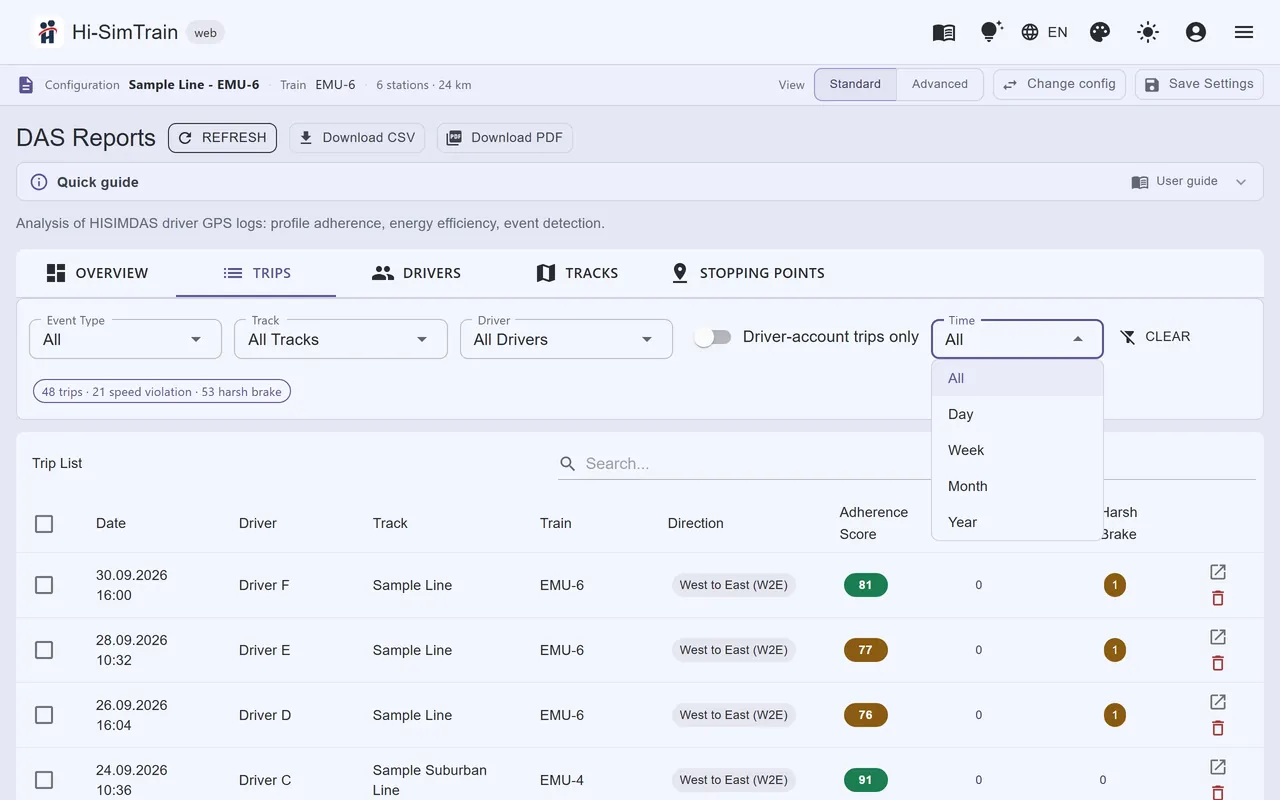Screen dimensions: 1280x800
Task: Switch to Standard view
Action: (855, 84)
